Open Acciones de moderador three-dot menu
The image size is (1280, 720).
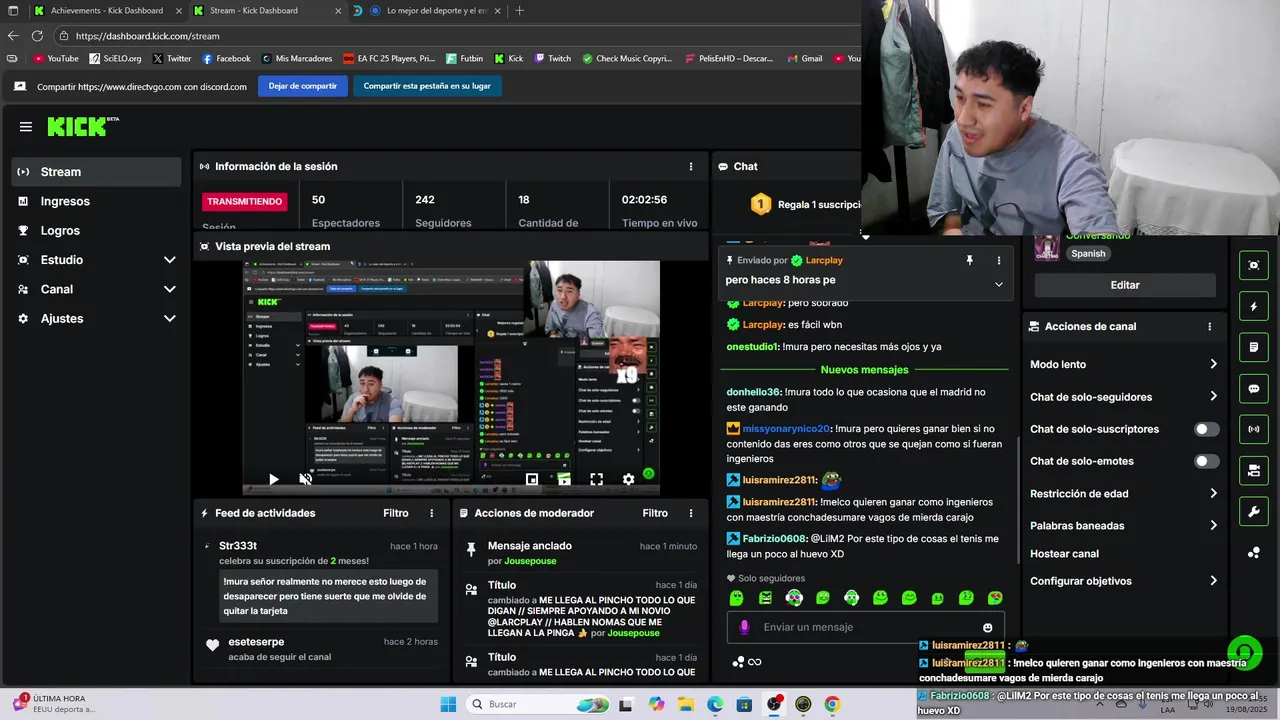[690, 513]
